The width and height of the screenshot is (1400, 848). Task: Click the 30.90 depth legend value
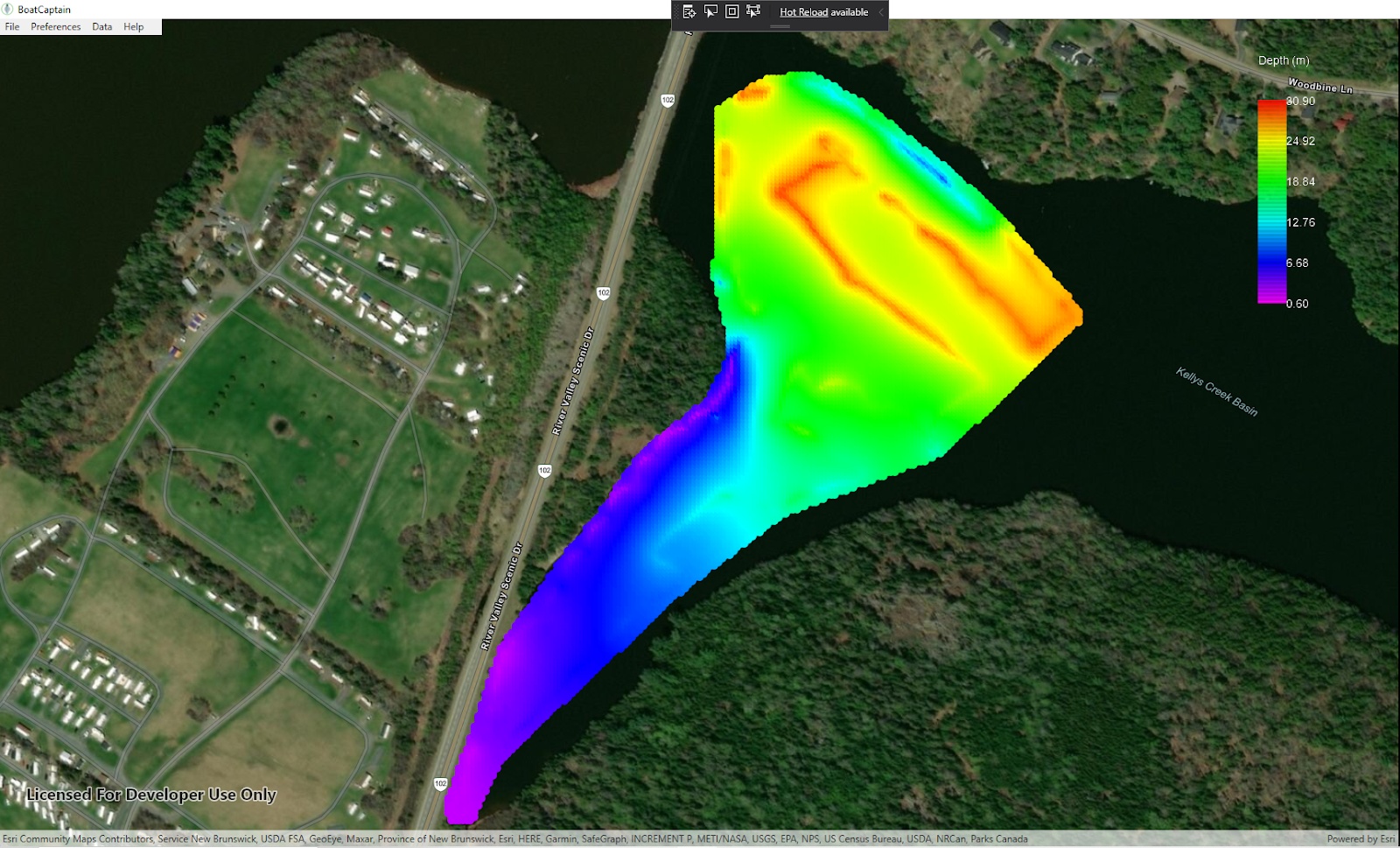[1300, 102]
